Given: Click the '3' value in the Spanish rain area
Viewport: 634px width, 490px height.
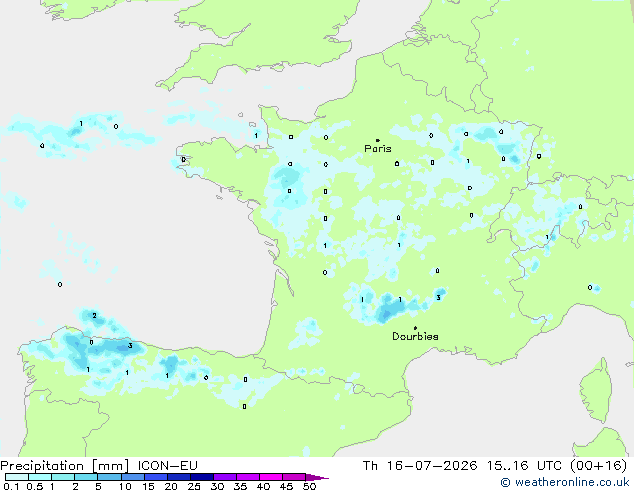Looking at the screenshot, I should [130, 345].
